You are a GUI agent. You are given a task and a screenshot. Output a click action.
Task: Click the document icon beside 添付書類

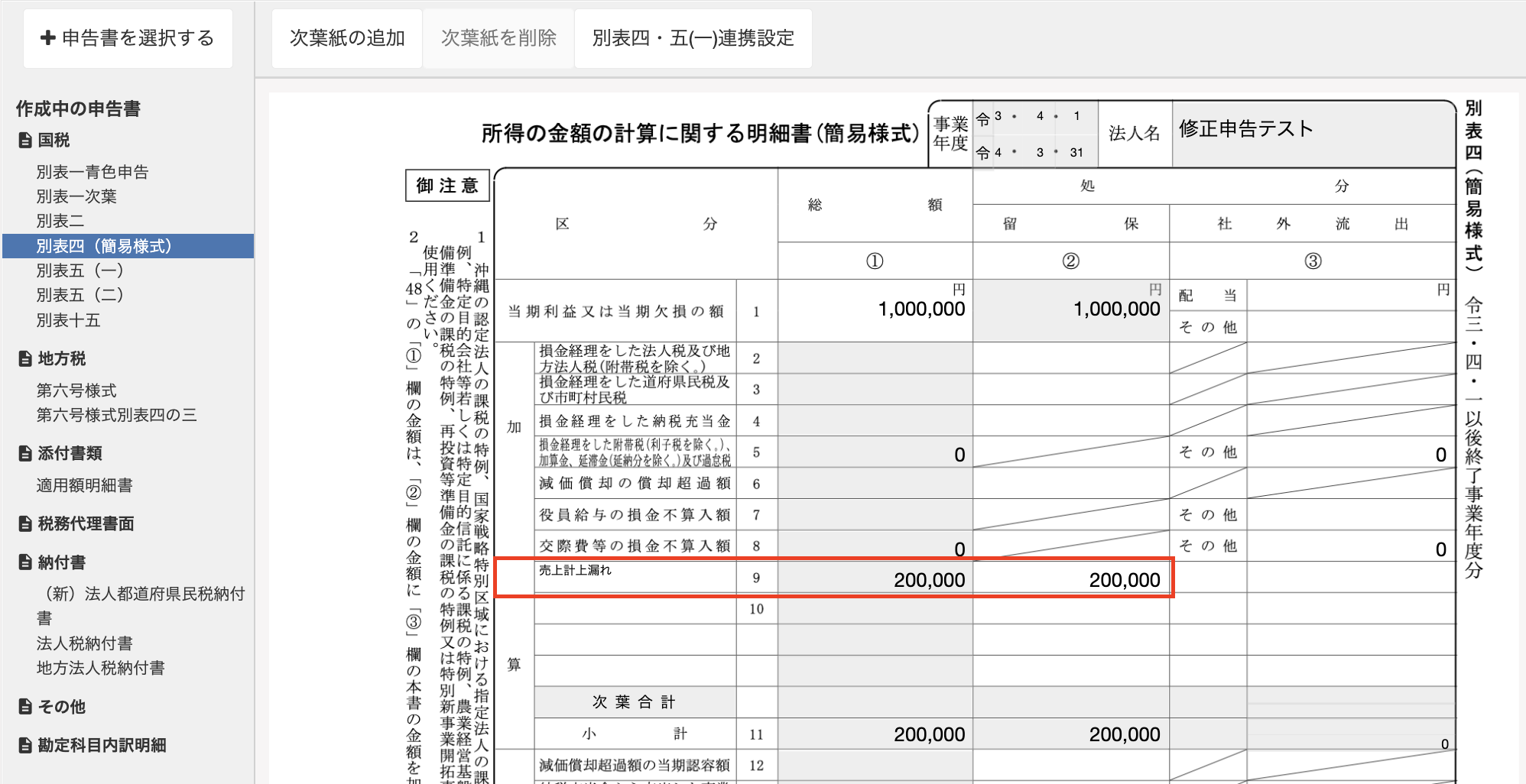coord(25,454)
